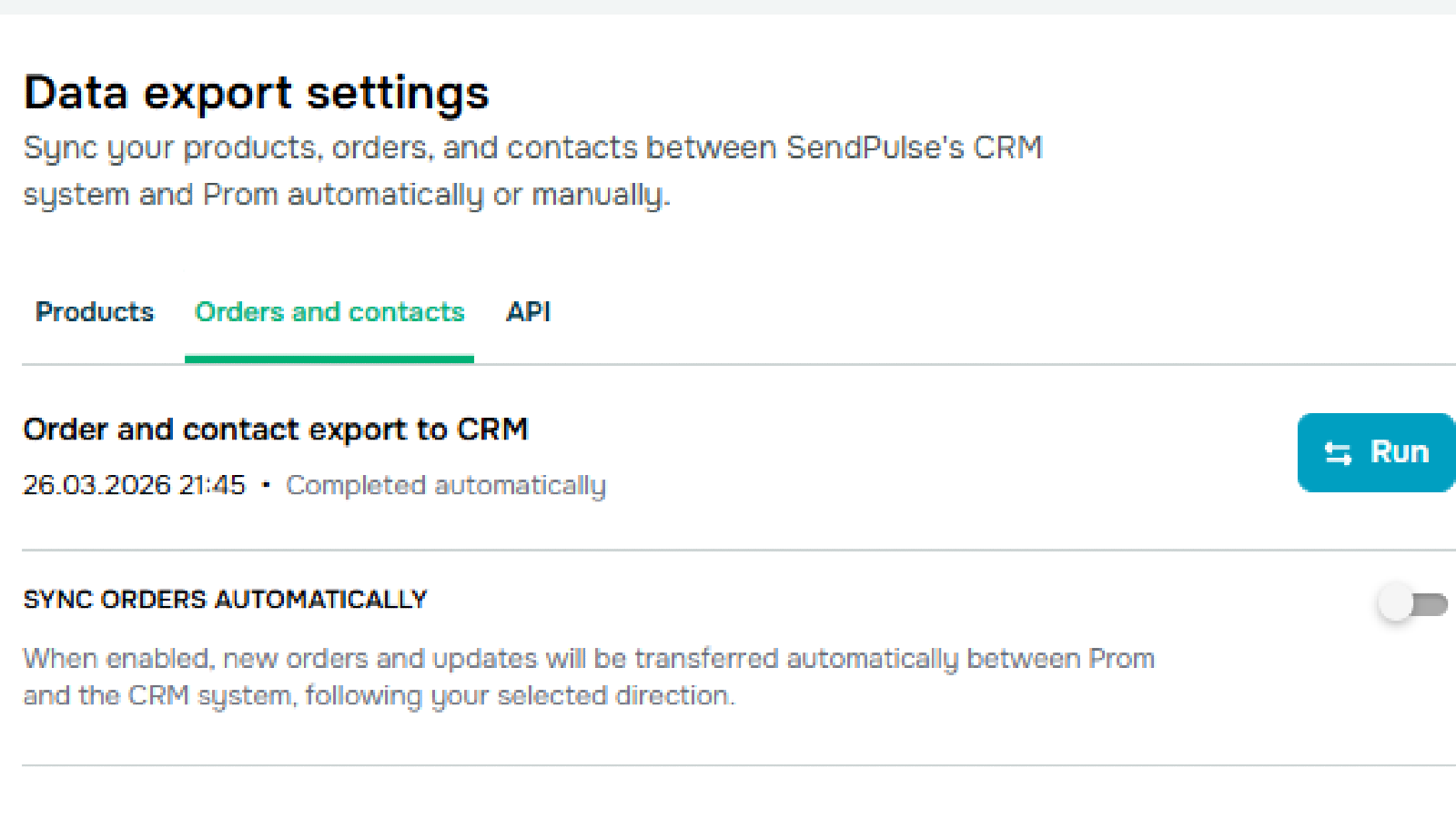Enable the Sync Orders Automatically switch
The width and height of the screenshot is (1456, 819).
coord(1411,603)
